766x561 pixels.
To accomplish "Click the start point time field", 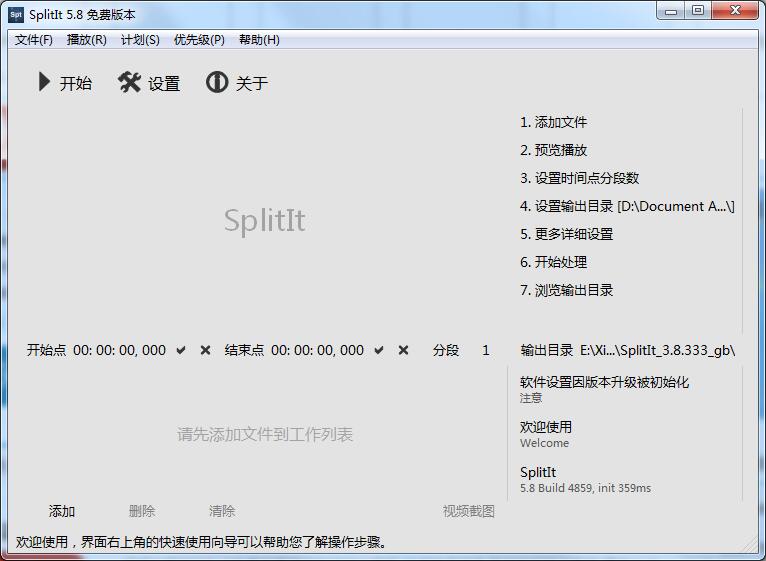I will click(x=119, y=350).
